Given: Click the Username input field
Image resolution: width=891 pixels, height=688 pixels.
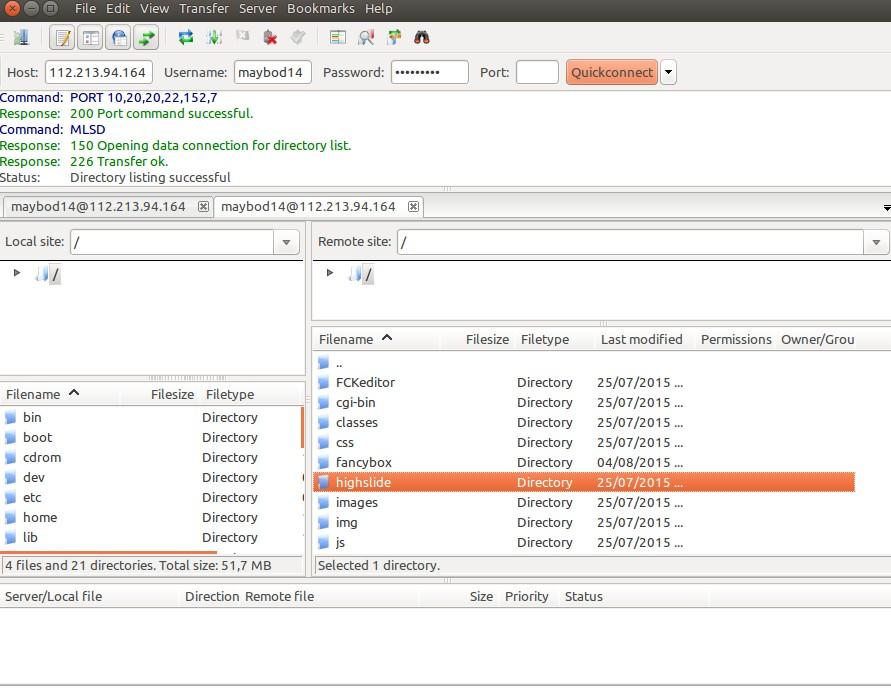Looking at the screenshot, I should (273, 72).
